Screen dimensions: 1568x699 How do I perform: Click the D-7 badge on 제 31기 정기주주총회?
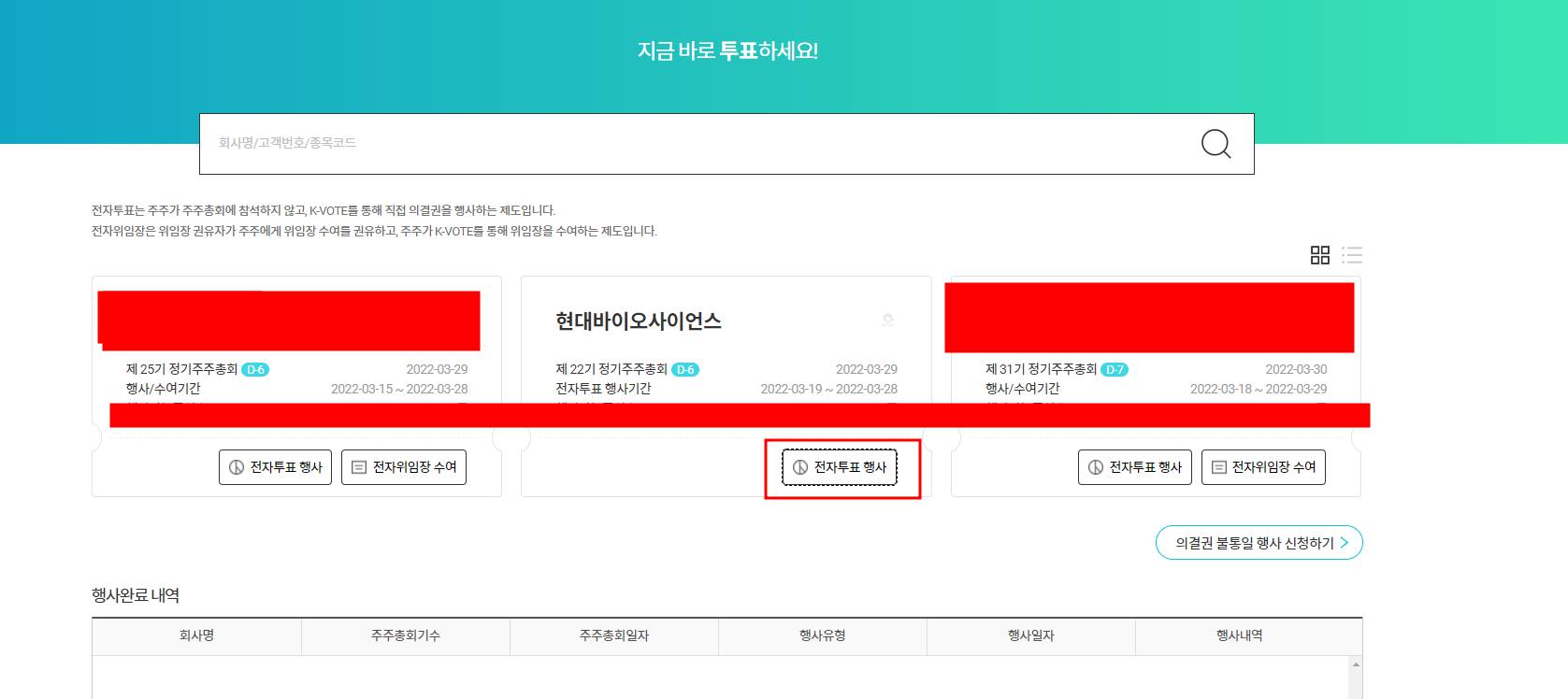pyautogui.click(x=1115, y=370)
